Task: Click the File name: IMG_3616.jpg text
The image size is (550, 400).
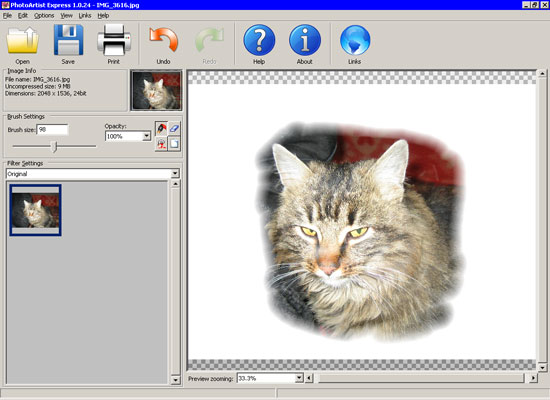Action: (x=38, y=79)
